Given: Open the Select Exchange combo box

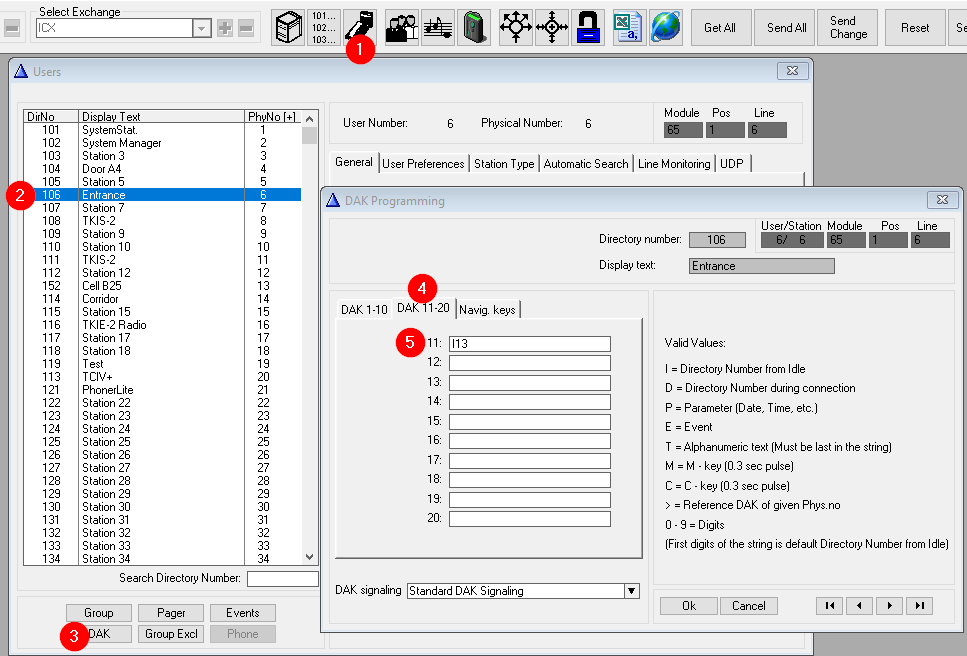Looking at the screenshot, I should tap(201, 28).
